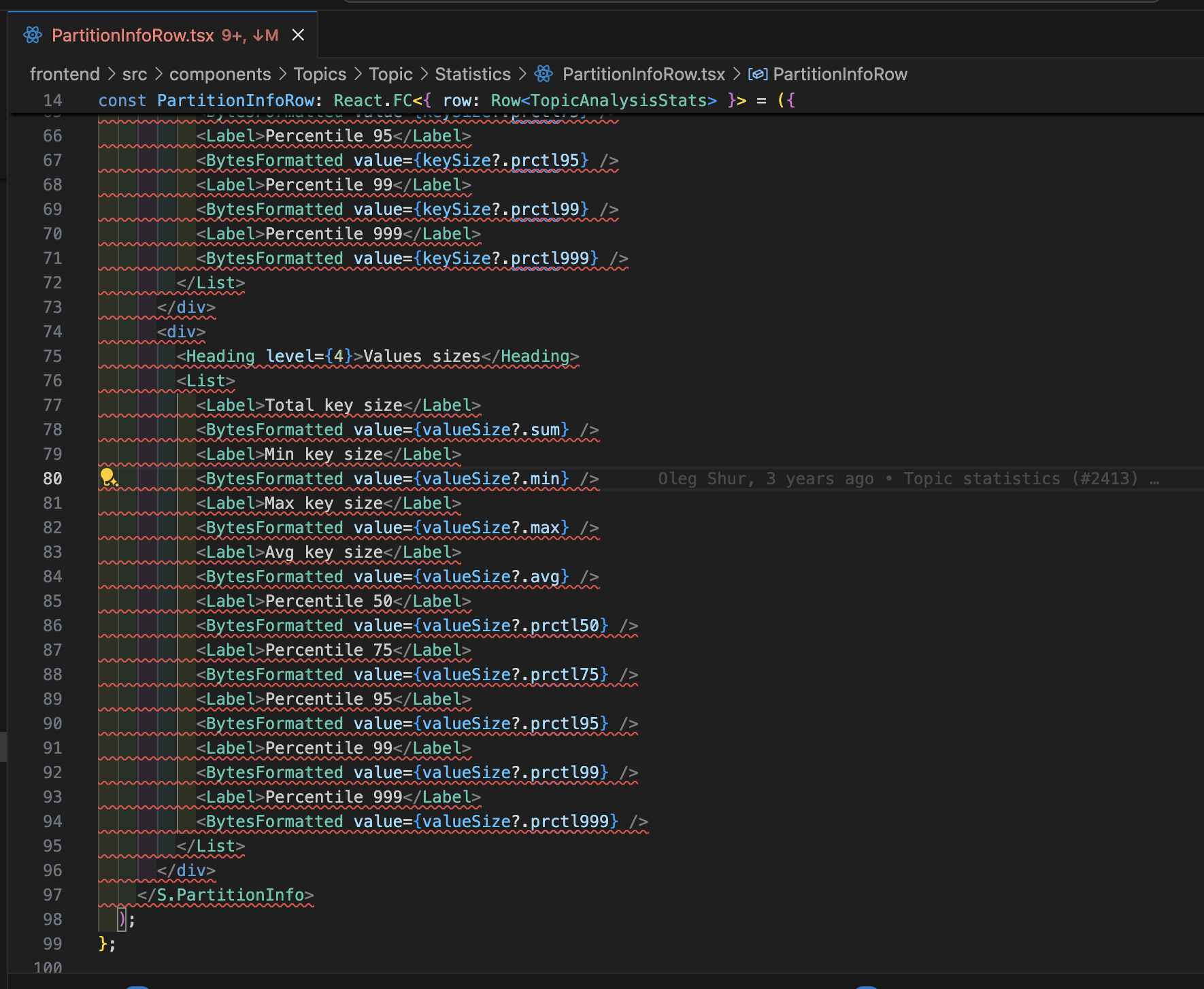
Task: Click the 'src' breadcrumb
Action: pyautogui.click(x=135, y=74)
